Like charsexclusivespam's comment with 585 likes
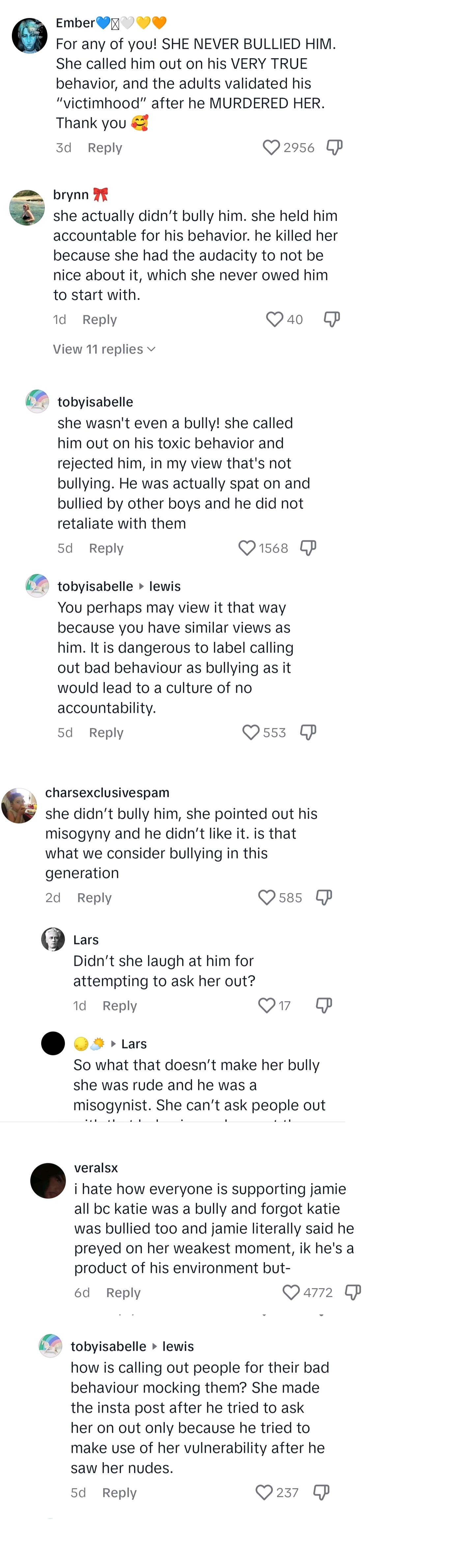 (267, 897)
